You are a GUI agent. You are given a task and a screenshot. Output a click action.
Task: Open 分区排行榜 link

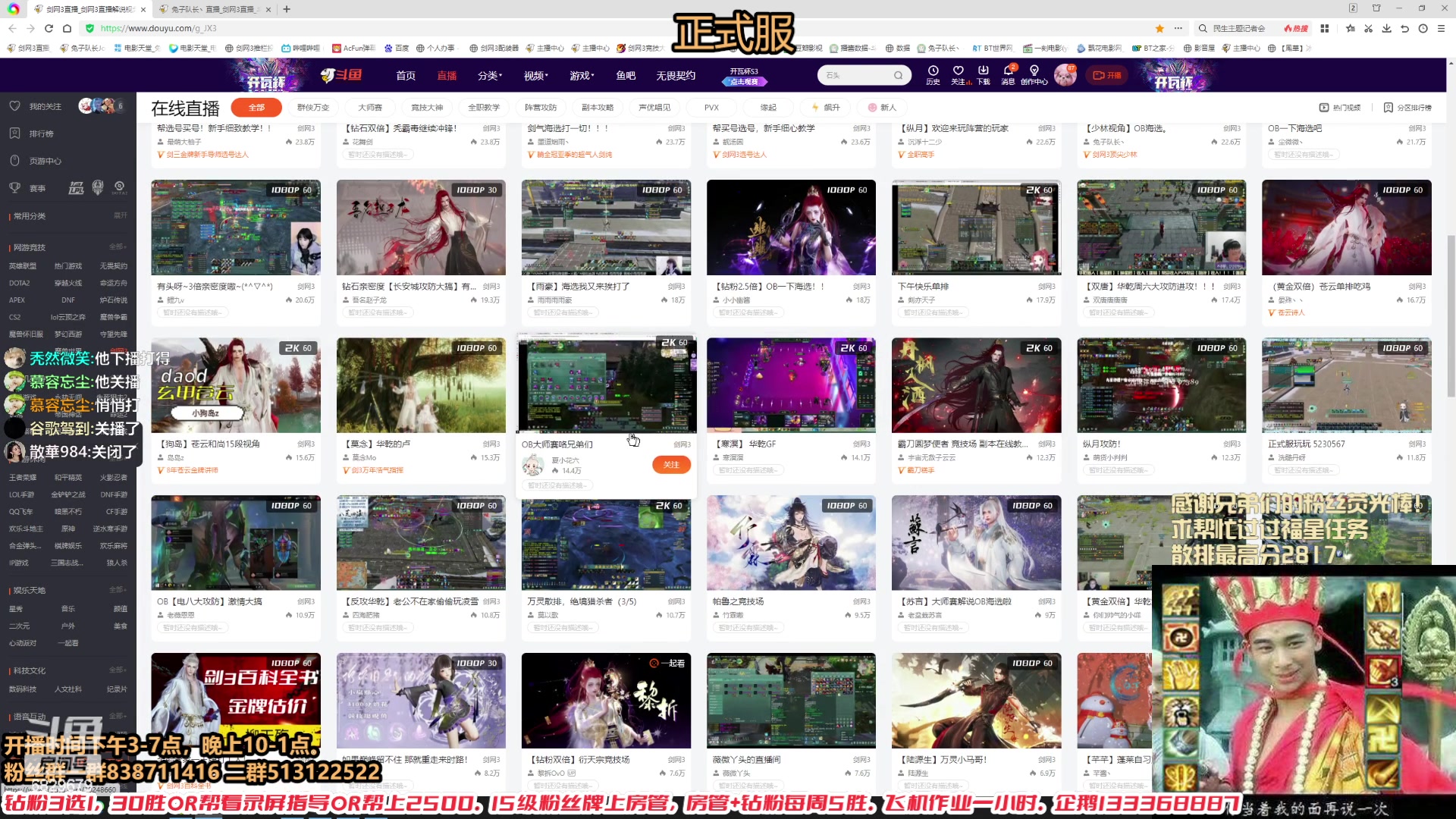tap(1407, 108)
